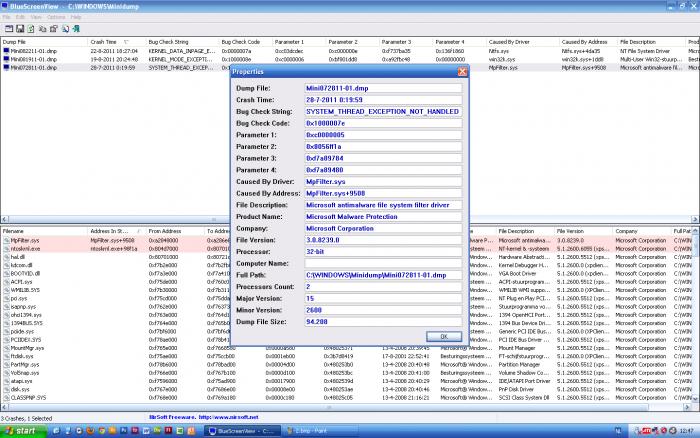The height and width of the screenshot is (438, 700).
Task: Launch Word from the quick launch bar
Action: pos(146,431)
